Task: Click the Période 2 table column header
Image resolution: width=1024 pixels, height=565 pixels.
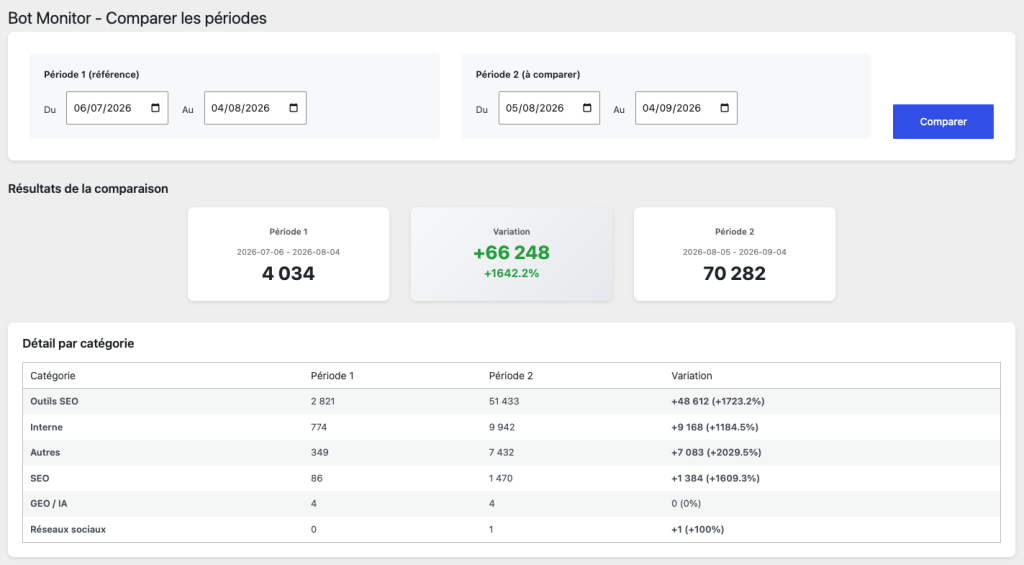Action: pyautogui.click(x=511, y=376)
